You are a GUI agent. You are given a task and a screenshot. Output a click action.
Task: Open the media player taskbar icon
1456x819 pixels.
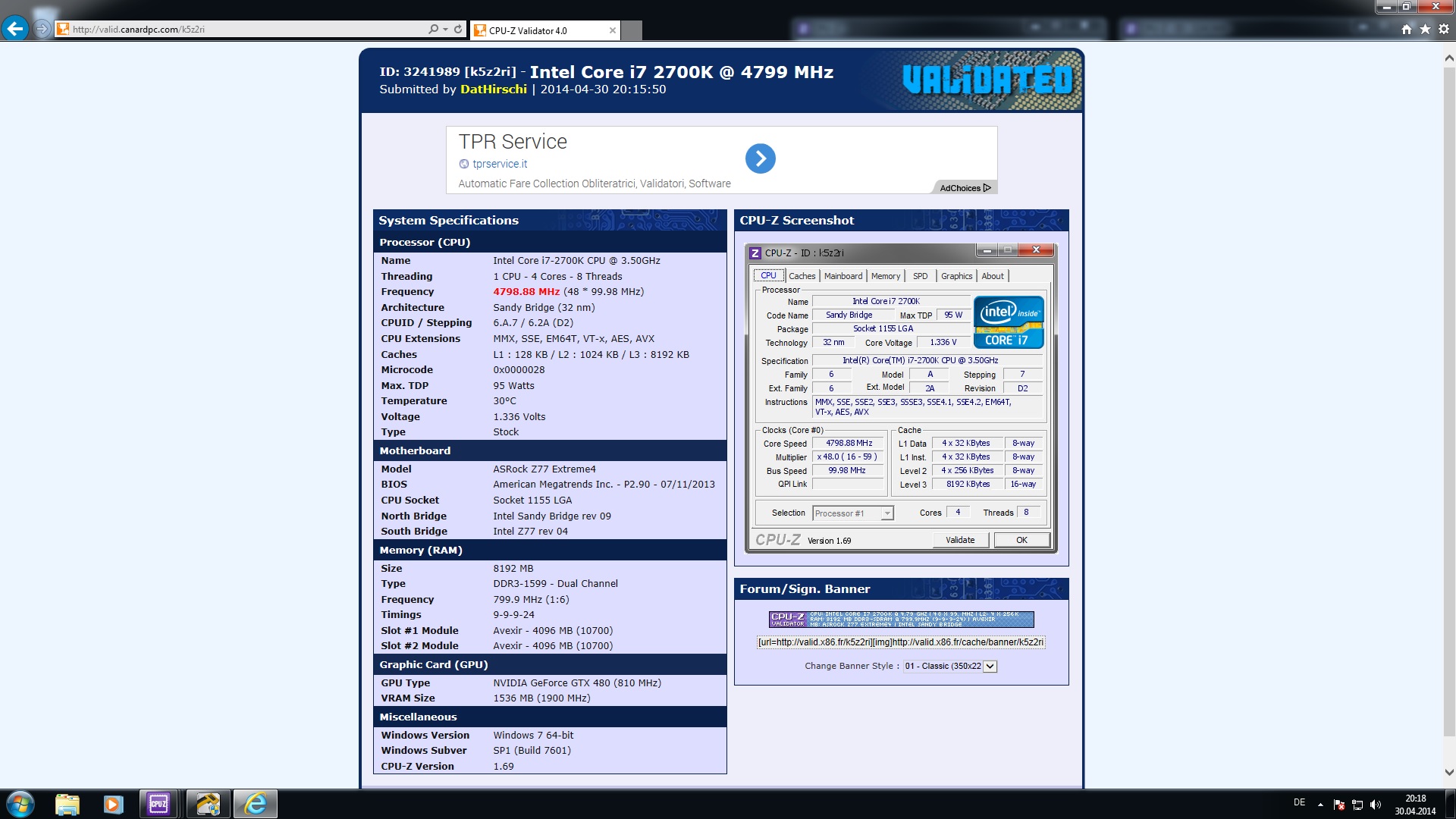tap(113, 804)
